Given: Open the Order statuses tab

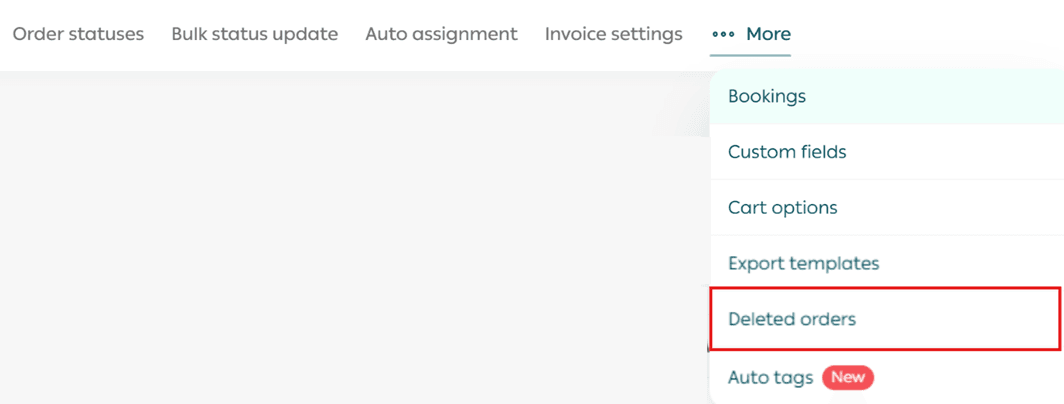Looking at the screenshot, I should point(78,34).
